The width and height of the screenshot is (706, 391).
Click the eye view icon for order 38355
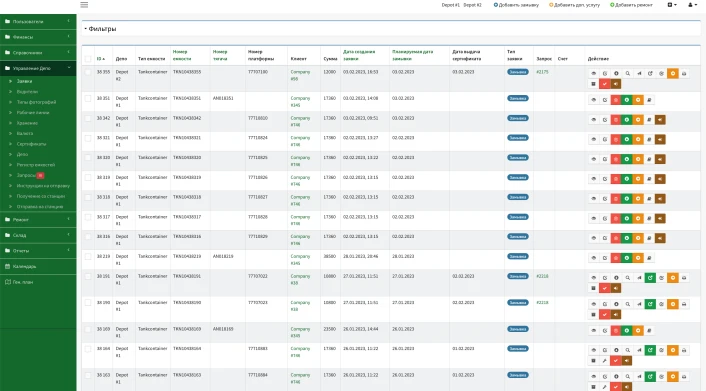(593, 73)
